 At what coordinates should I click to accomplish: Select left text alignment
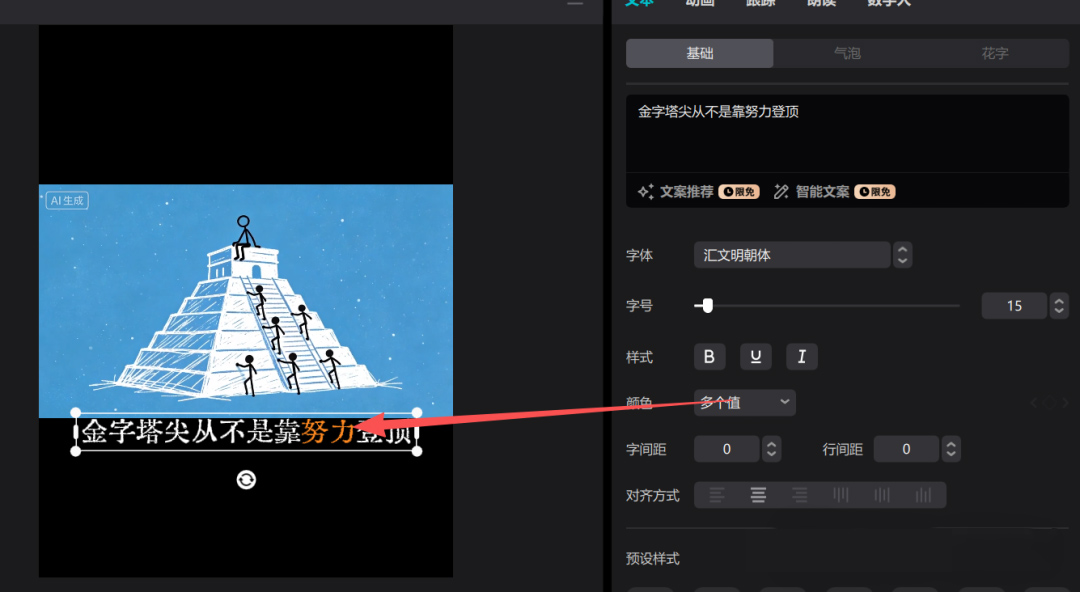pos(716,494)
